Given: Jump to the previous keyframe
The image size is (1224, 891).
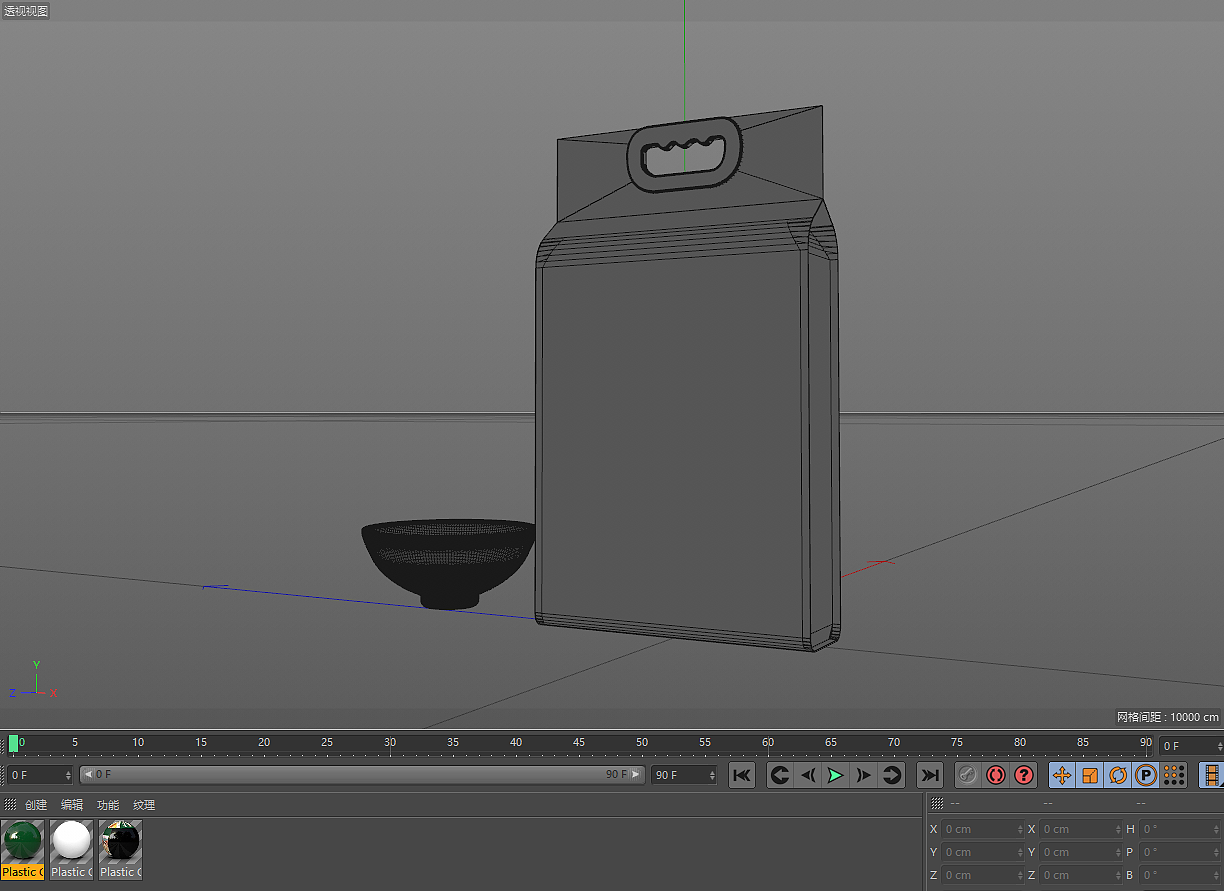Looking at the screenshot, I should [x=780, y=775].
